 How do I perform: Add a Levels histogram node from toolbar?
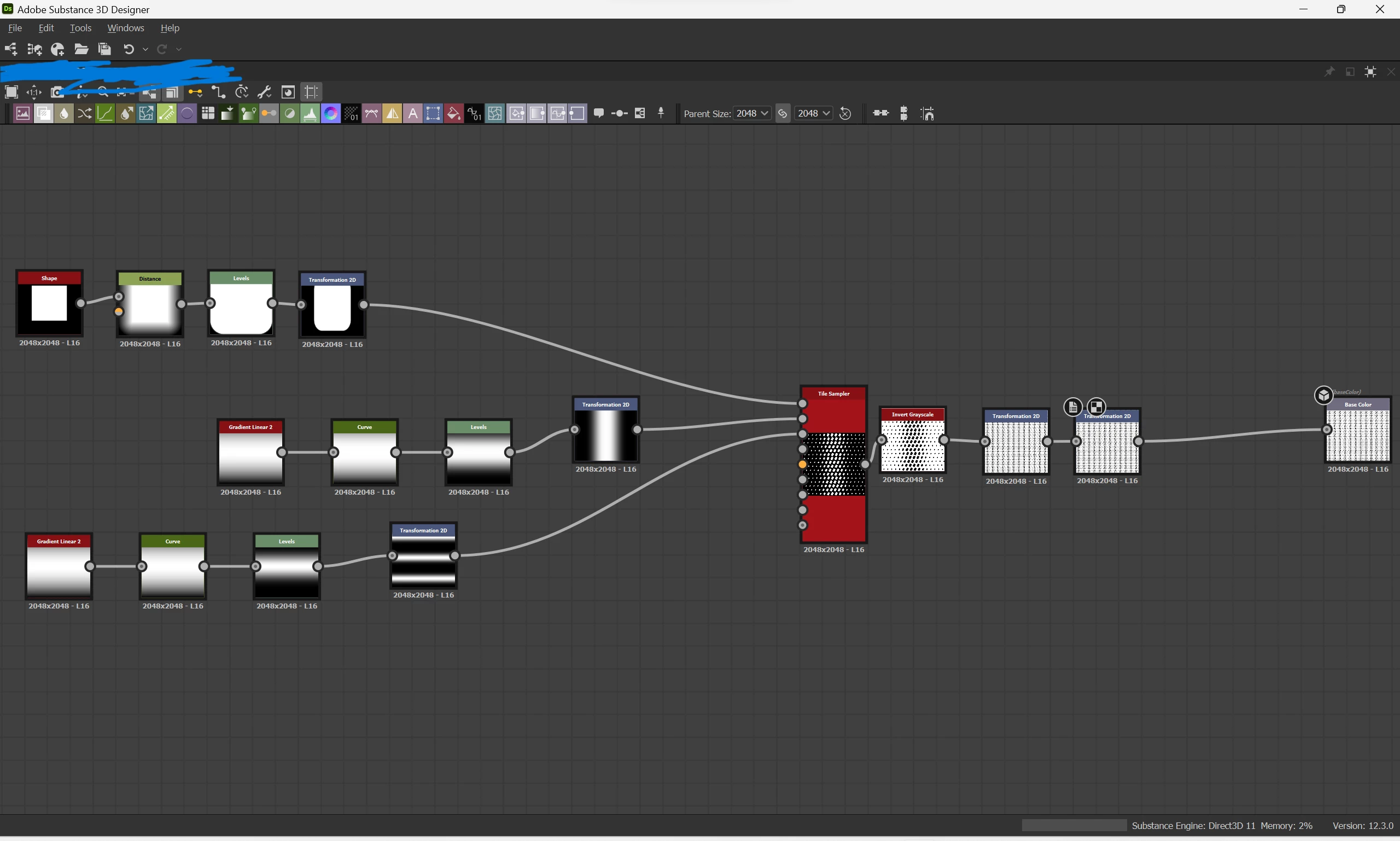click(310, 113)
